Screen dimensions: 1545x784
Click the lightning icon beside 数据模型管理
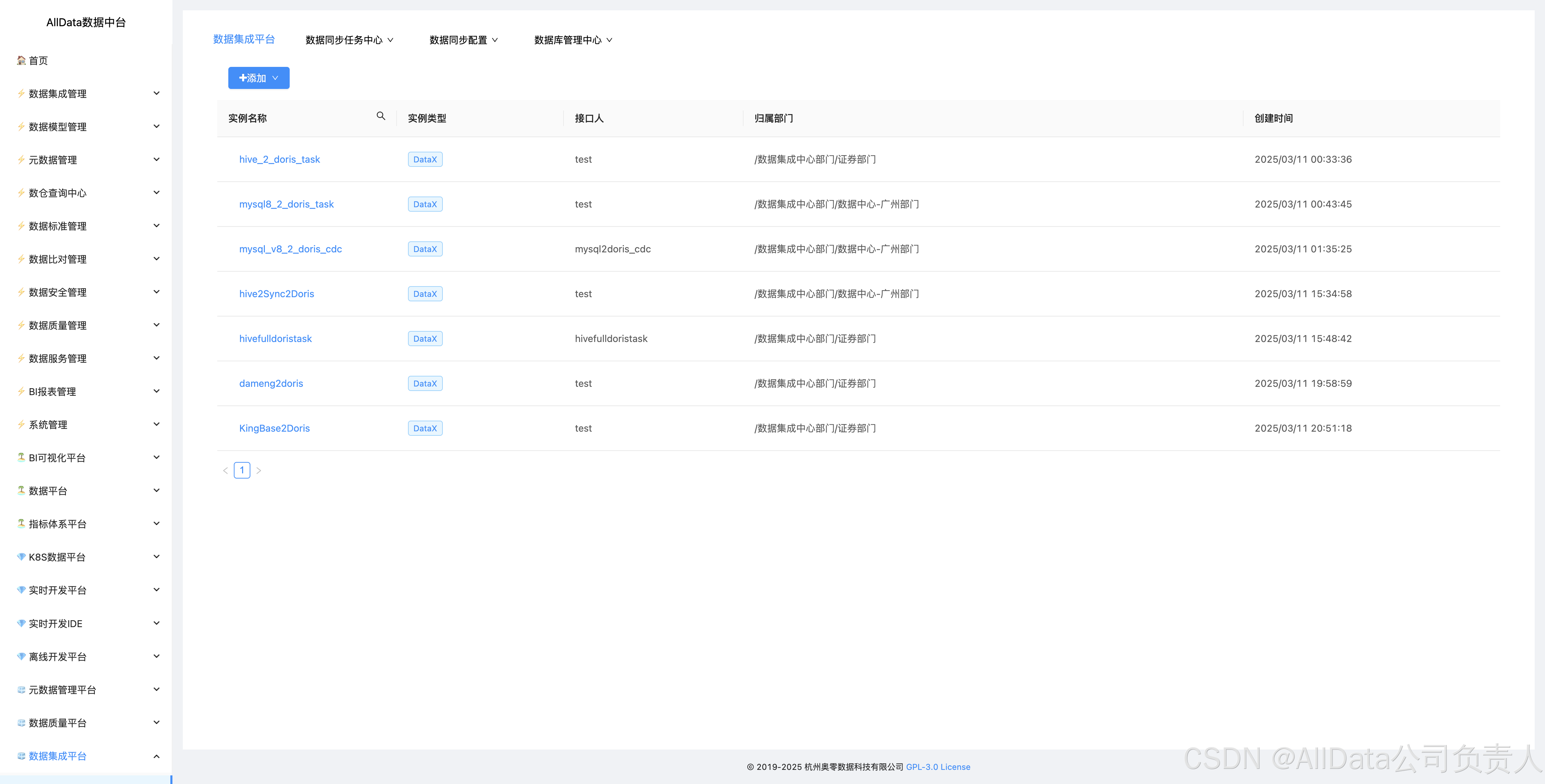point(22,127)
